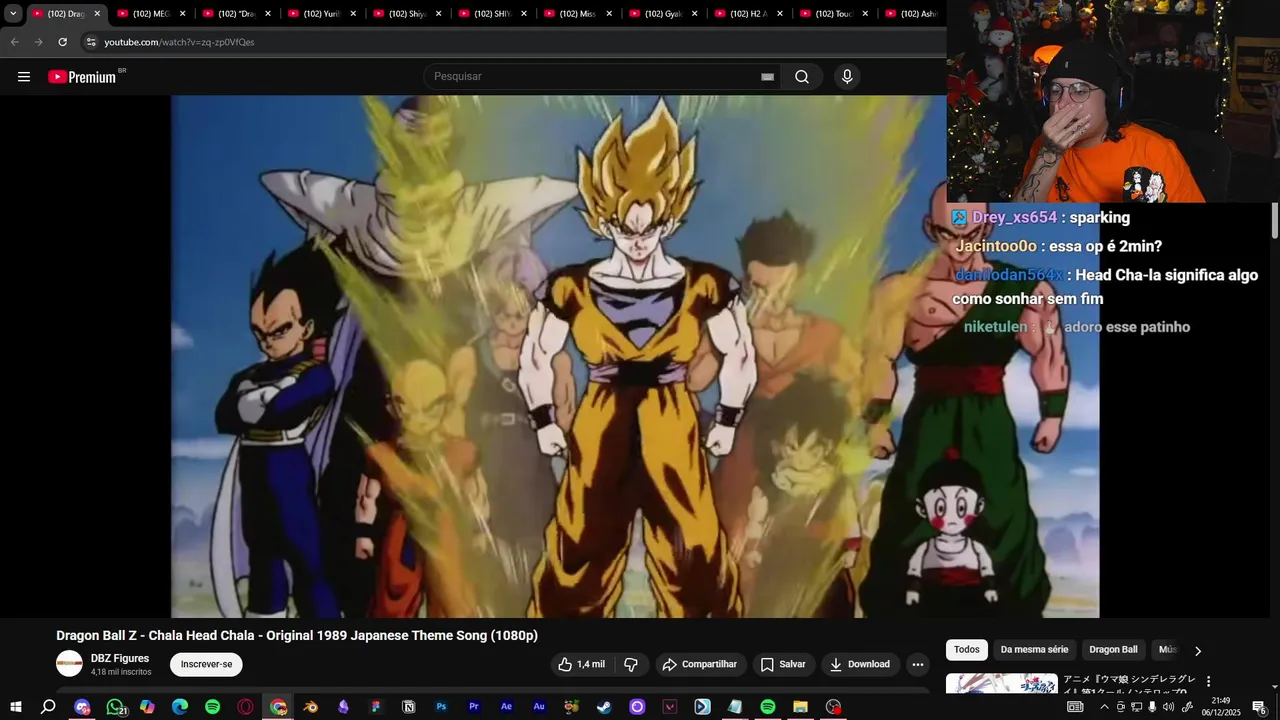Select the Dragon Ball filter chip
1280x720 pixels.
(1113, 650)
